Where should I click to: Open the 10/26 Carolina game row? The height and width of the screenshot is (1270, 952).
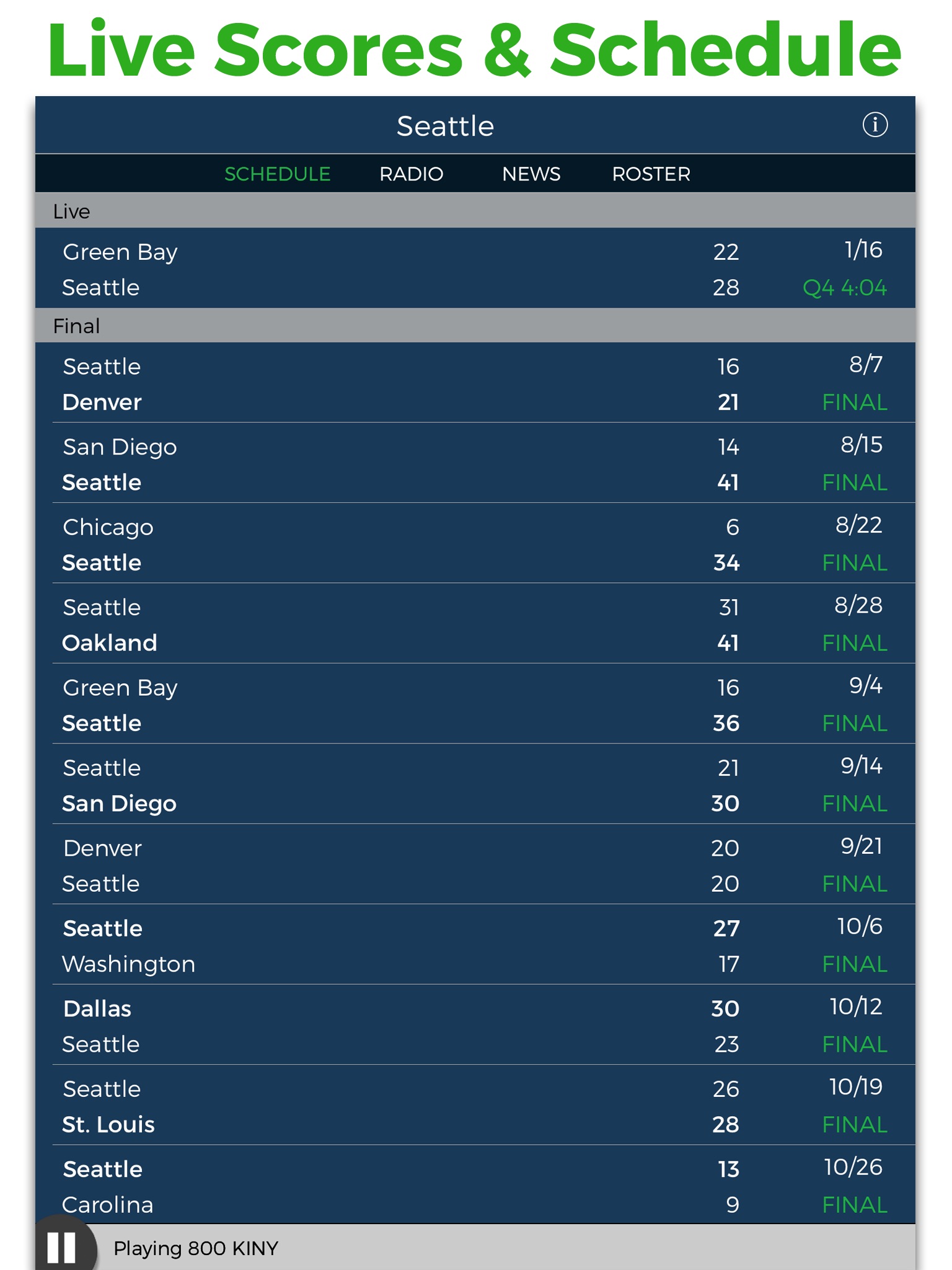pyautogui.click(x=475, y=1186)
